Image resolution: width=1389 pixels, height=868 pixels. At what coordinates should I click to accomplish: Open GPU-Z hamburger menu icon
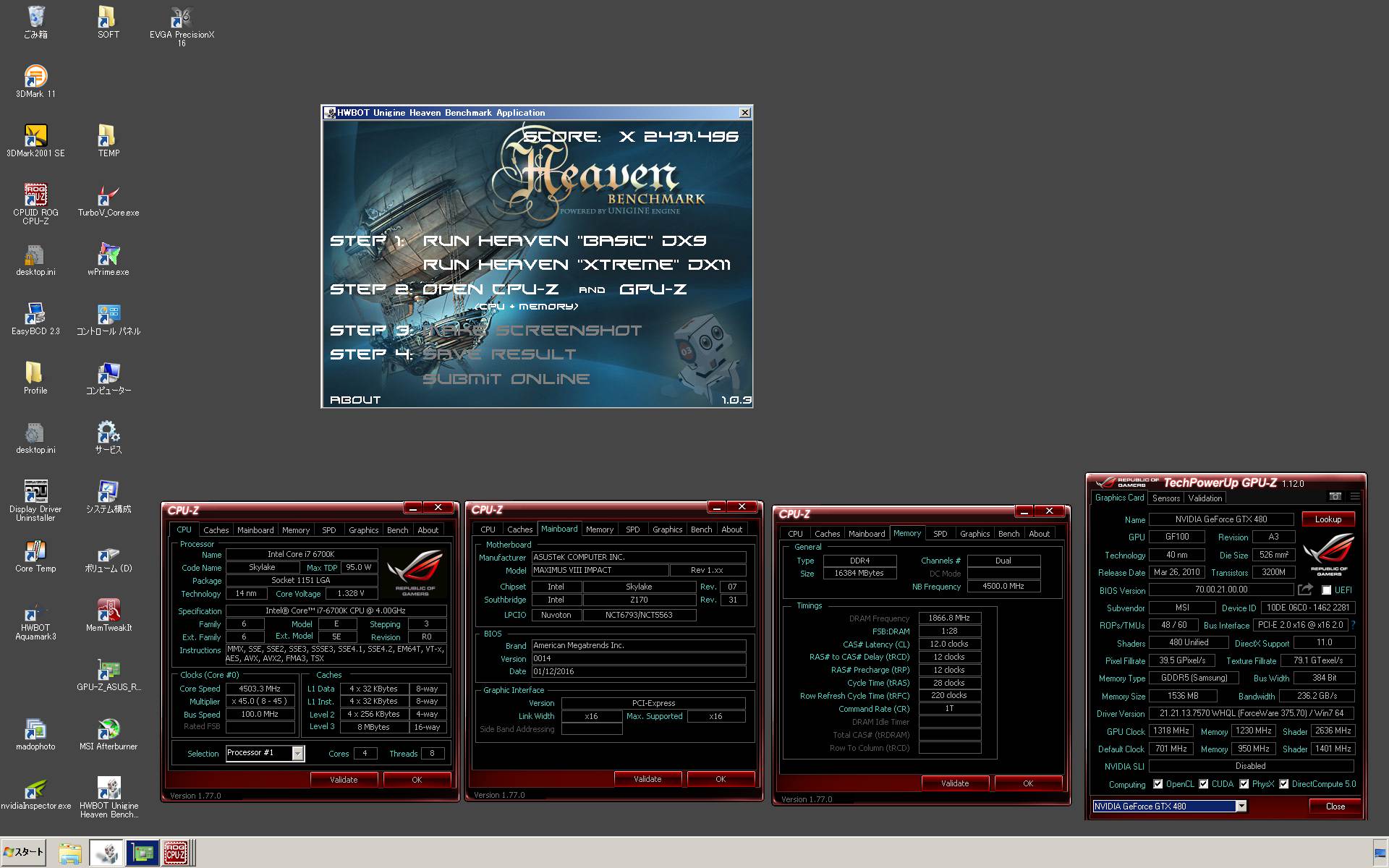point(1355,496)
